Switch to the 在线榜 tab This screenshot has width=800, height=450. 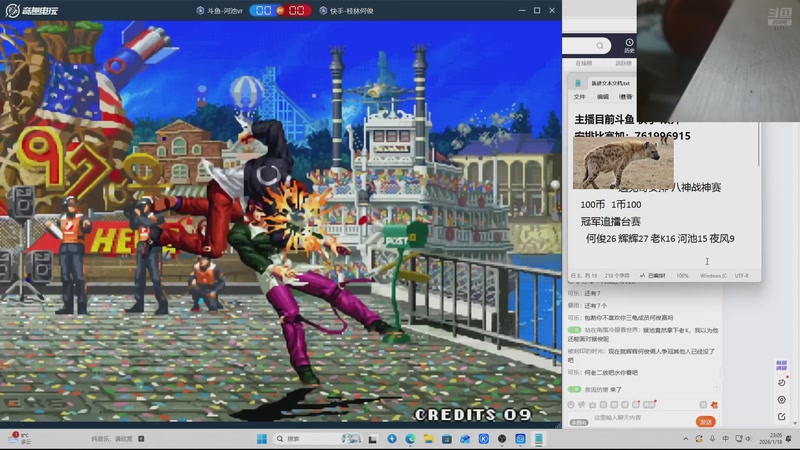584,63
